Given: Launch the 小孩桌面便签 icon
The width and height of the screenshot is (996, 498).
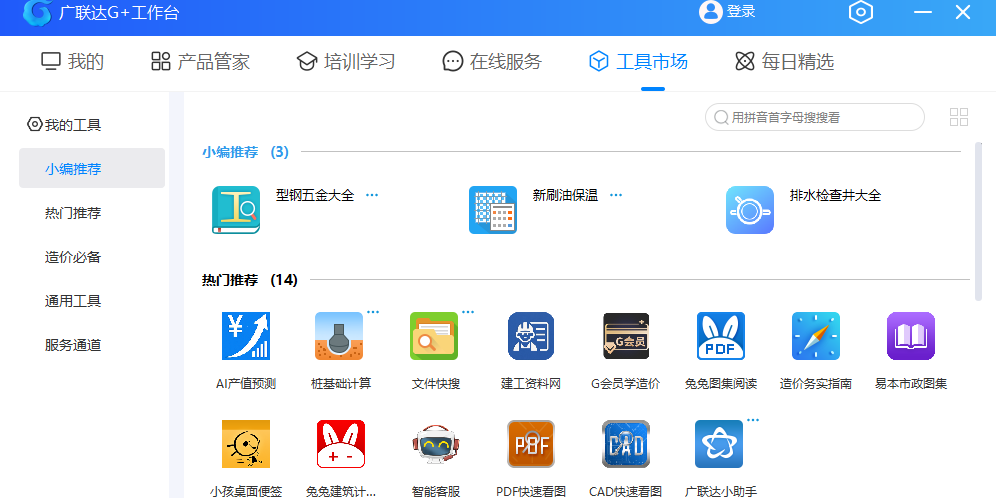Looking at the screenshot, I should [246, 444].
